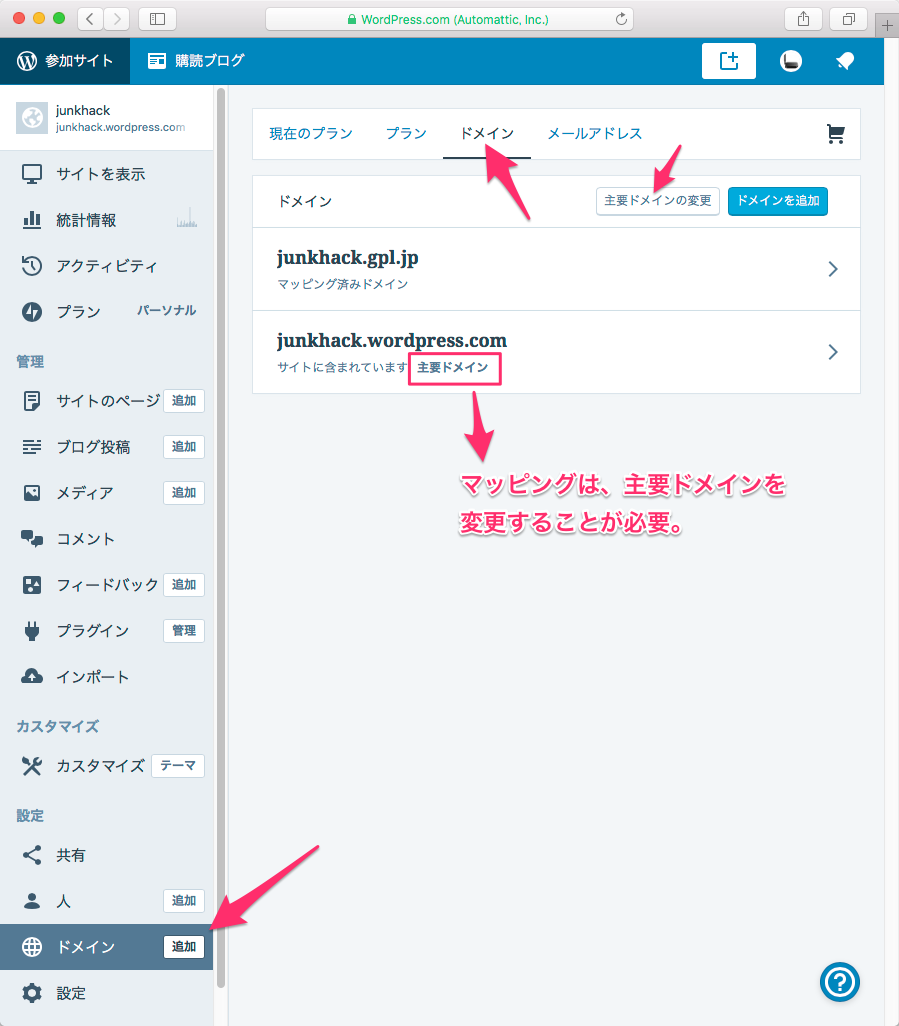This screenshot has height=1026, width=899.
Task: Open 購読ブログ in the top bar
Action: (196, 61)
